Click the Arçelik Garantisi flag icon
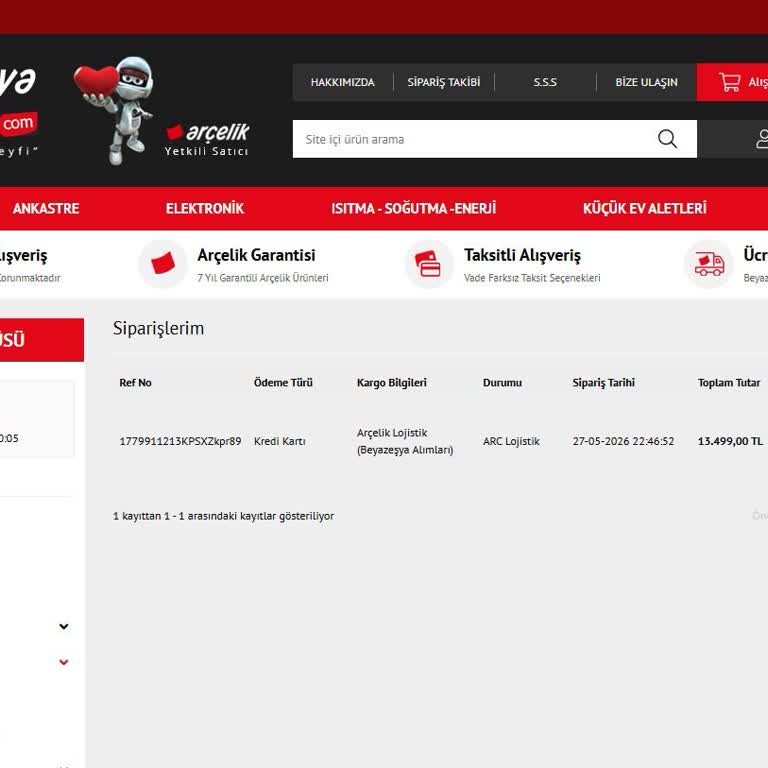 163,264
